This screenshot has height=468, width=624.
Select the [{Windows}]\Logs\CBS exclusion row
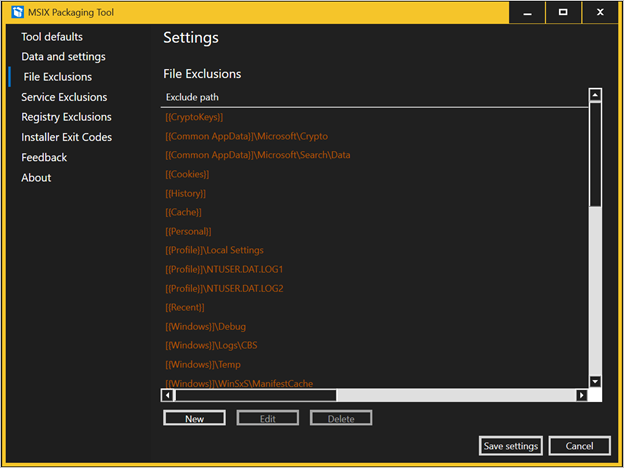pyautogui.click(x=374, y=345)
